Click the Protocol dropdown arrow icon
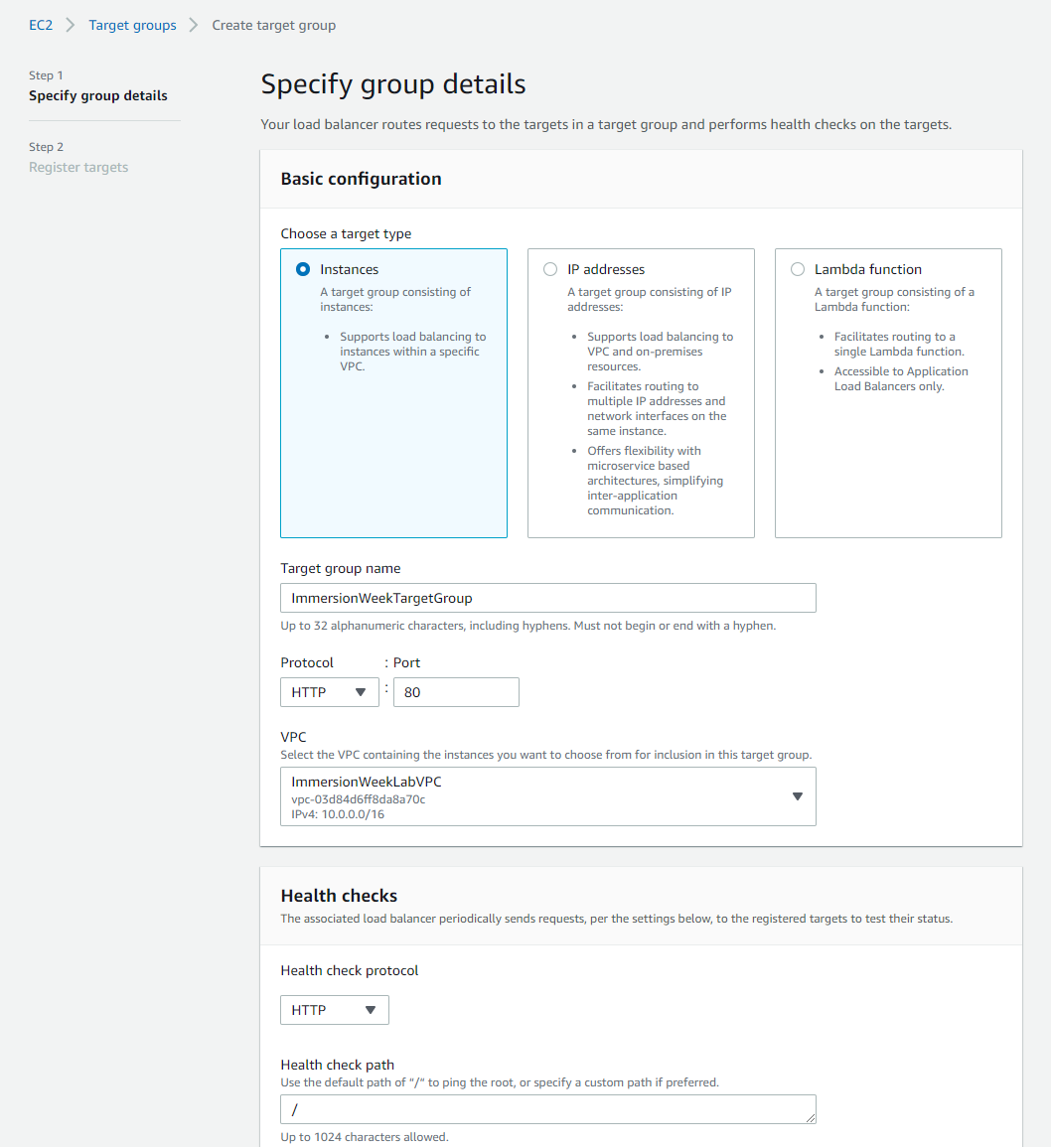This screenshot has height=1148, width=1051. click(361, 692)
